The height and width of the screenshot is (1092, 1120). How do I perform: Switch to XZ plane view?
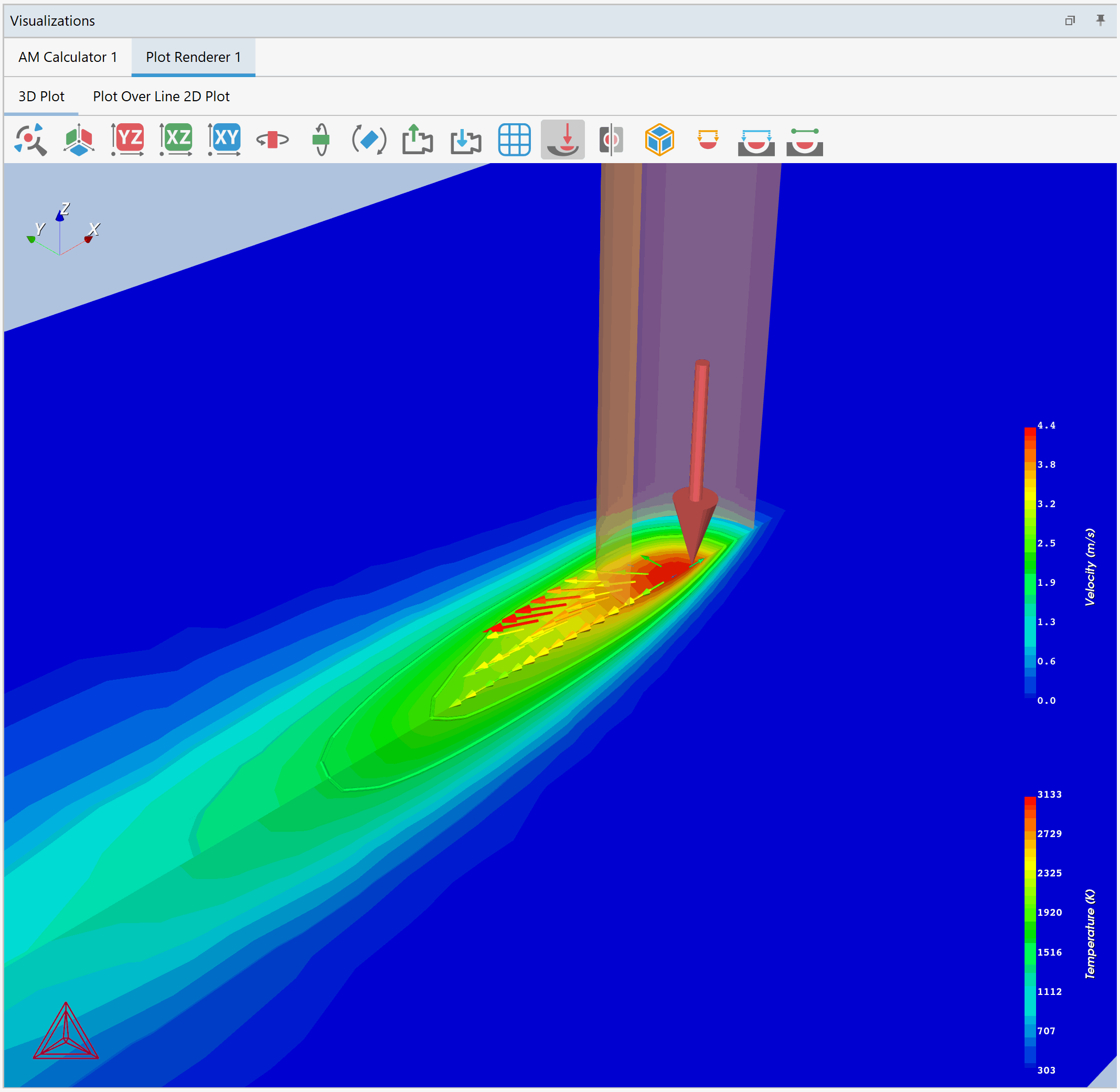[176, 140]
